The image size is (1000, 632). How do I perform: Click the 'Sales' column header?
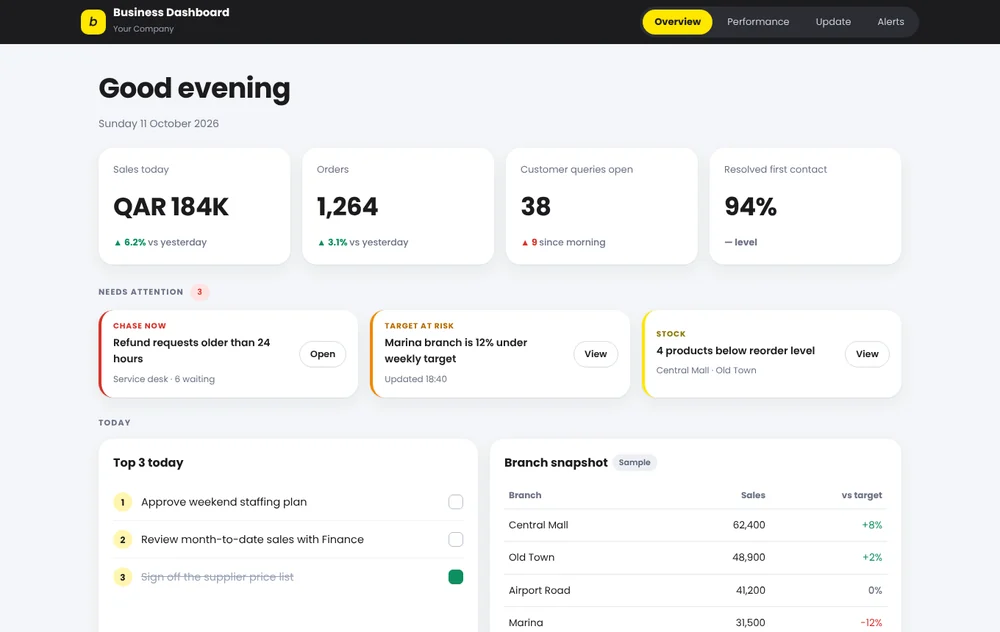tap(753, 495)
